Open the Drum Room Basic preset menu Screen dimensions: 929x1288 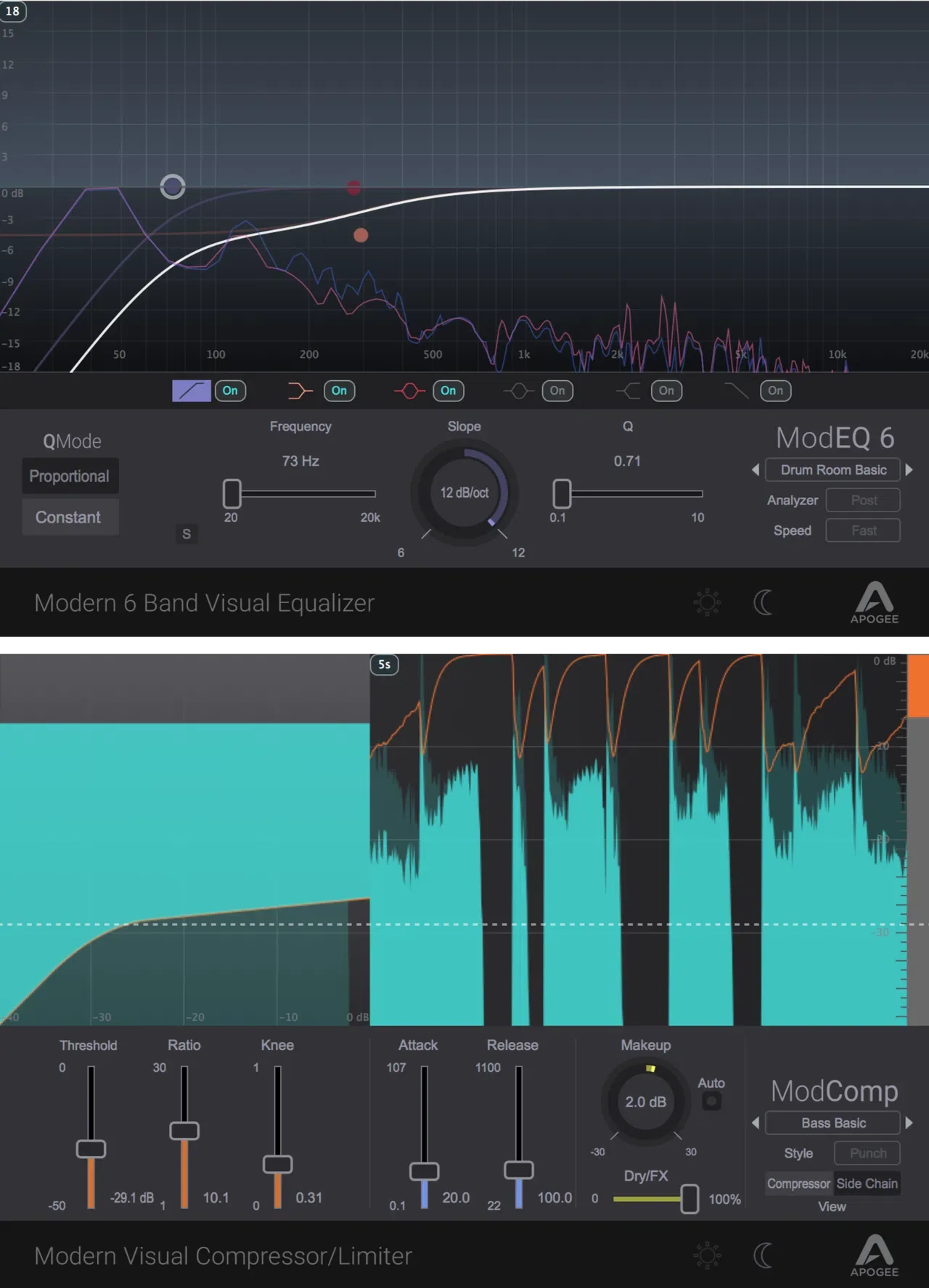[x=833, y=469]
